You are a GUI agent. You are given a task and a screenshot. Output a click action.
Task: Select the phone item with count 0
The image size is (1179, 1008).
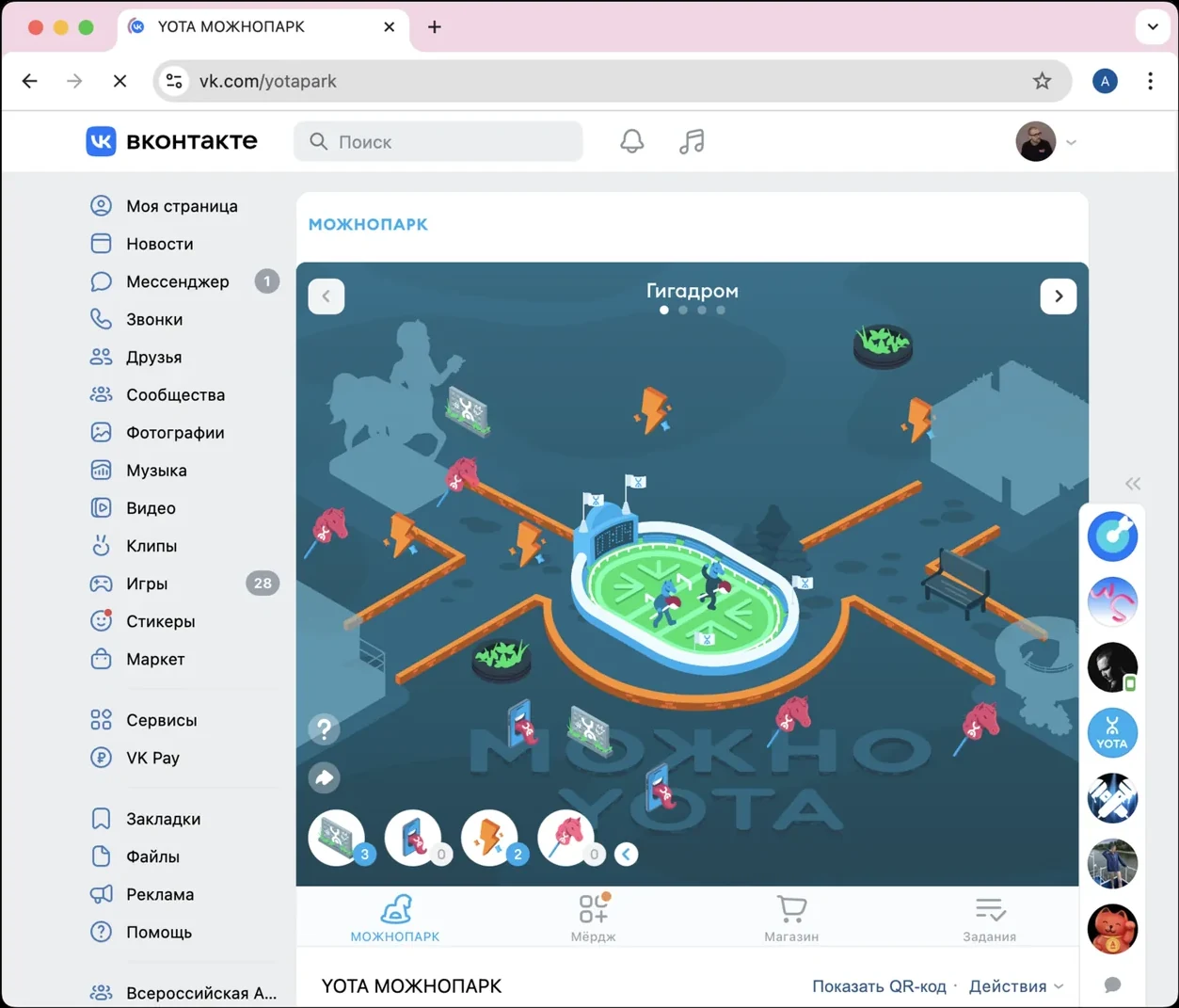[x=415, y=837]
